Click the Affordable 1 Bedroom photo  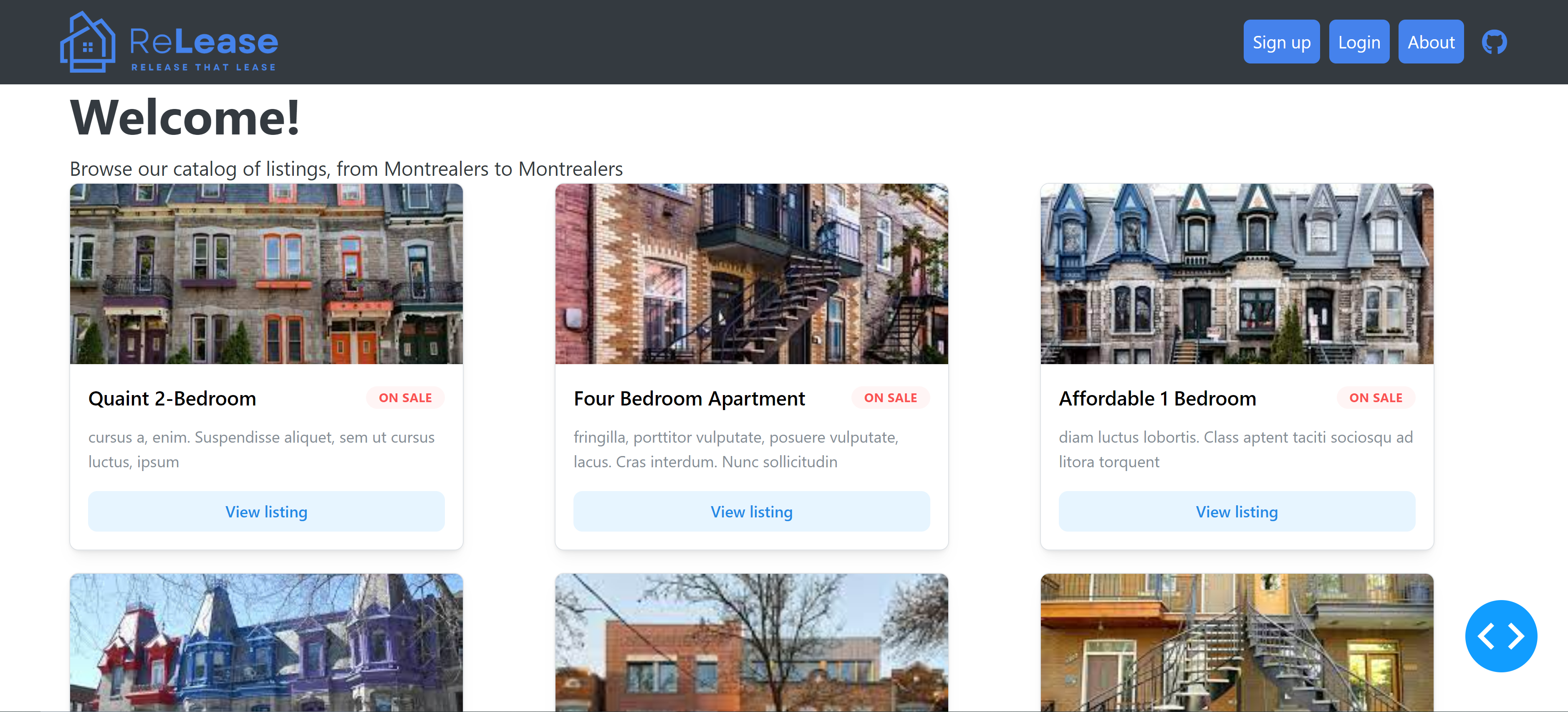tap(1236, 274)
